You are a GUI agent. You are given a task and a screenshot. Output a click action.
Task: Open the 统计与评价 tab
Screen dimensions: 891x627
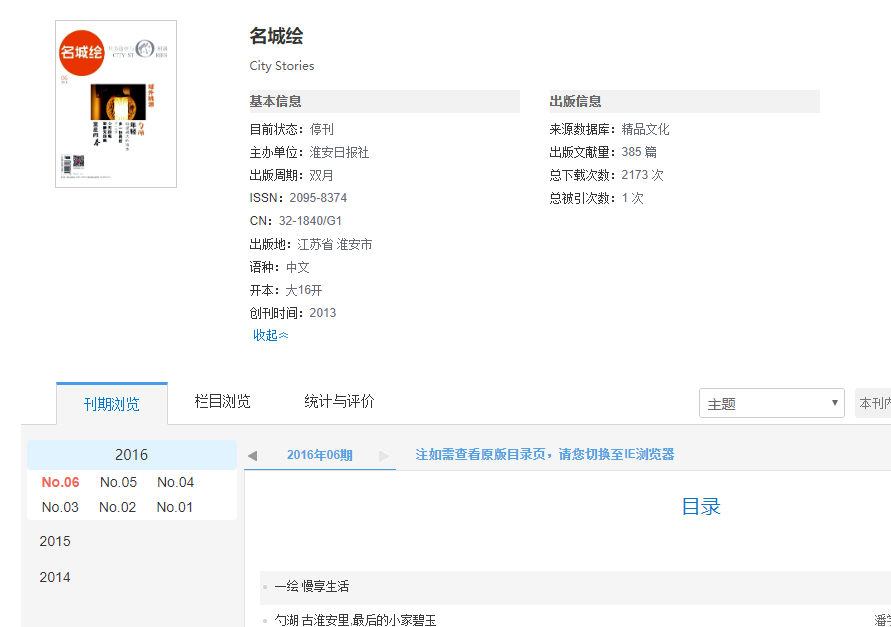click(x=339, y=402)
